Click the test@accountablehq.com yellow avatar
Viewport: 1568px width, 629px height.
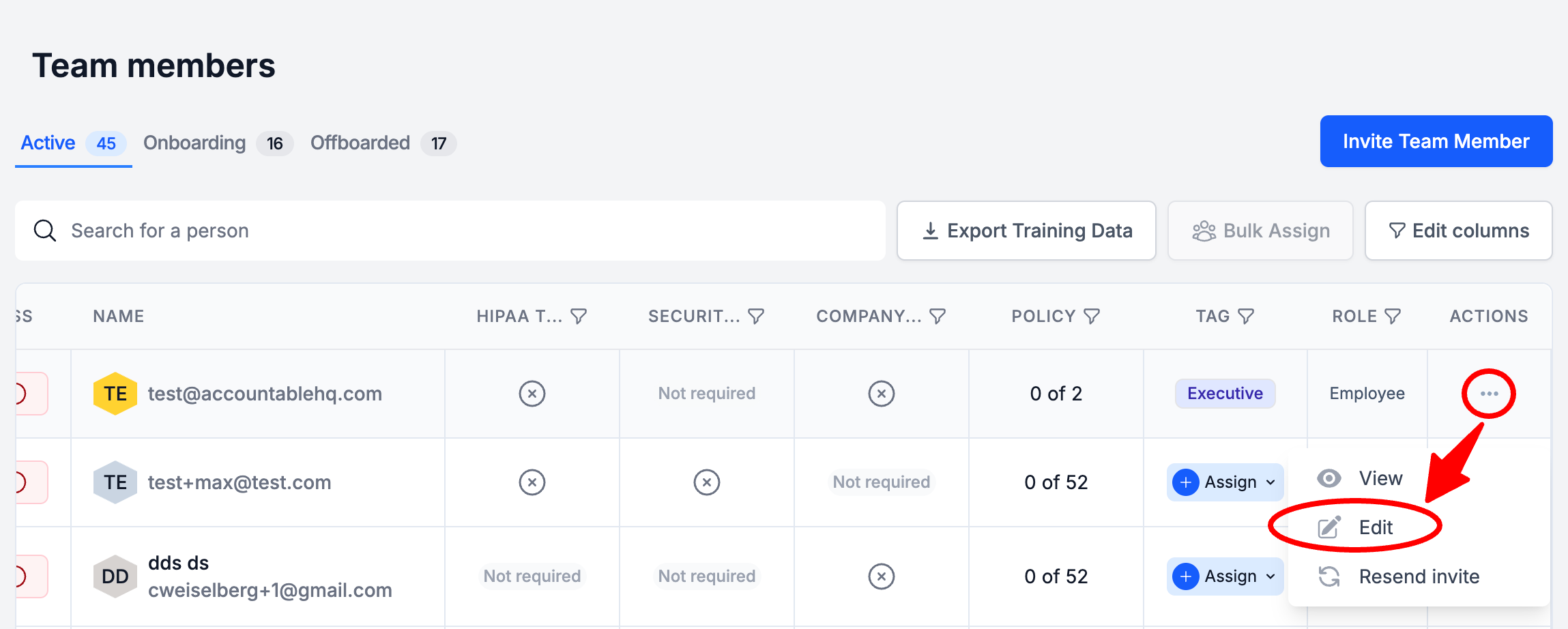pyautogui.click(x=115, y=394)
